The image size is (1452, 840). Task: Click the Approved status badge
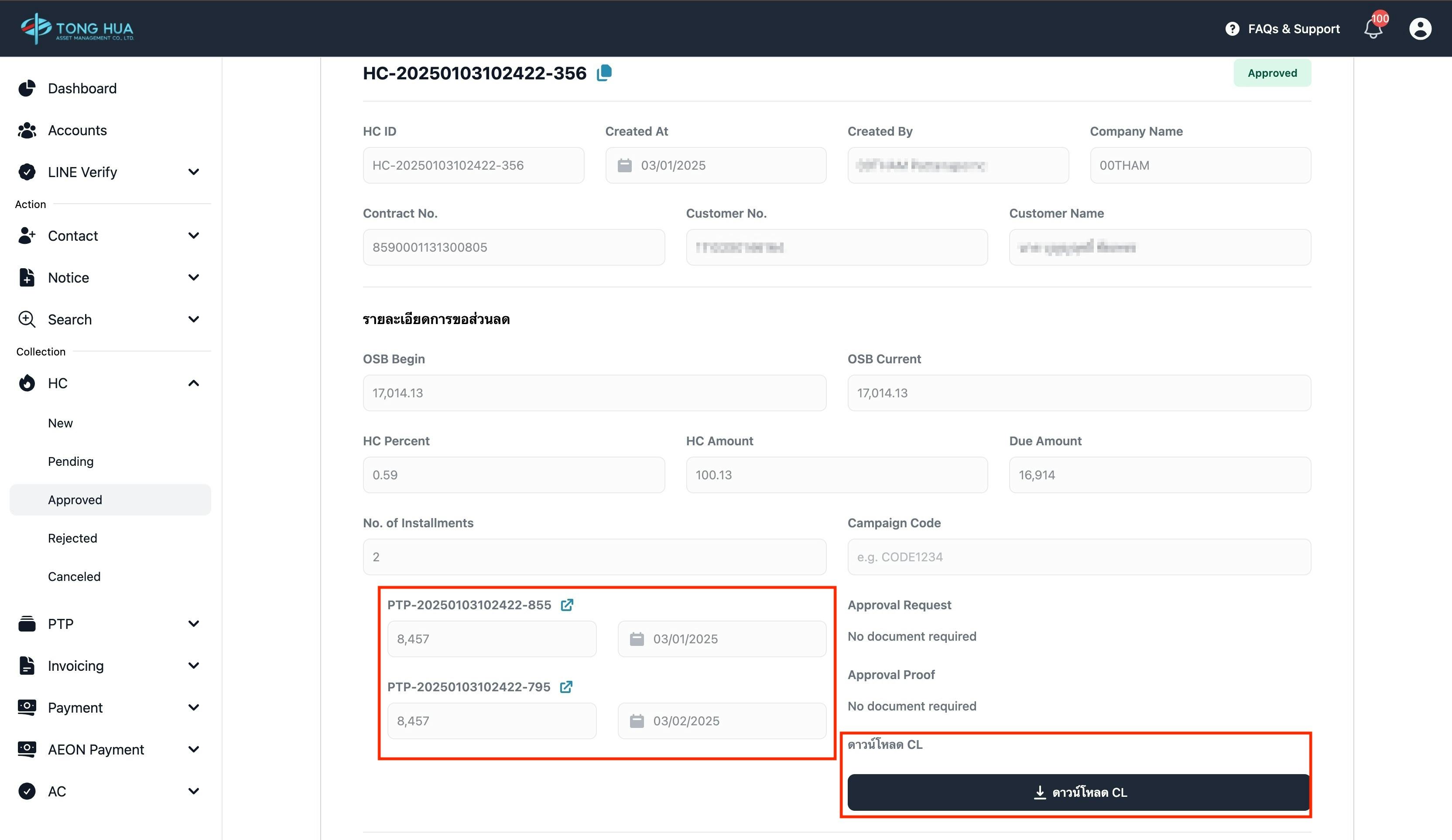[x=1272, y=72]
